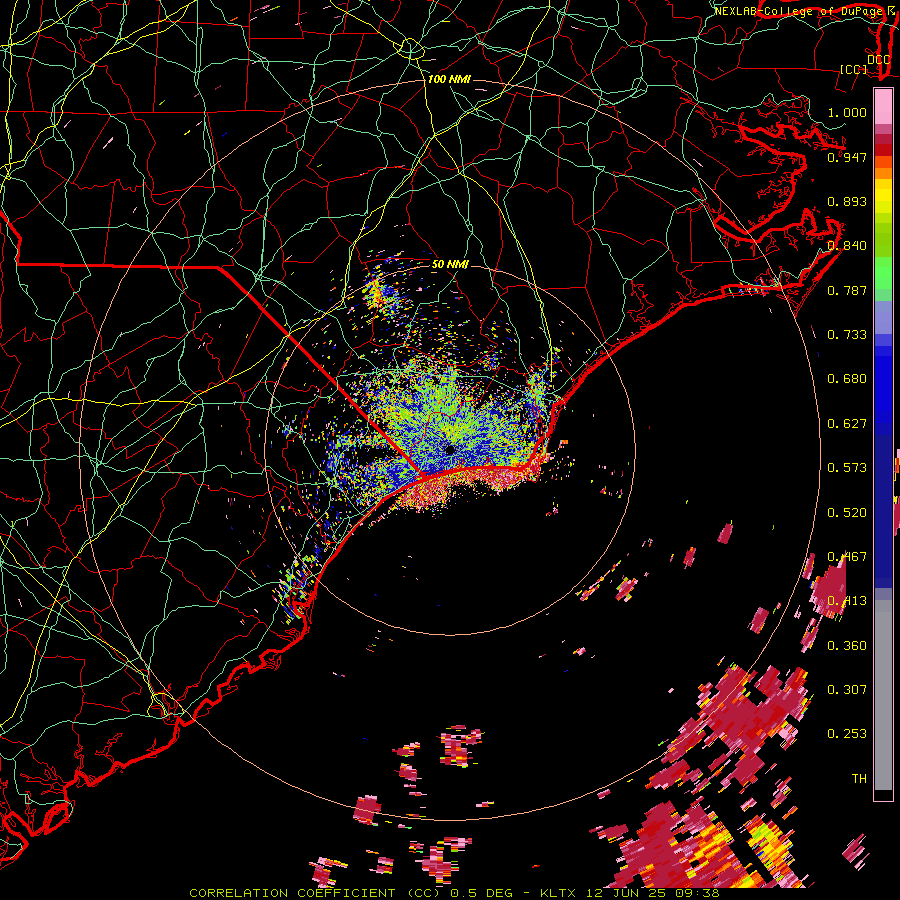Select the 0.680 color scale value

coord(847,379)
